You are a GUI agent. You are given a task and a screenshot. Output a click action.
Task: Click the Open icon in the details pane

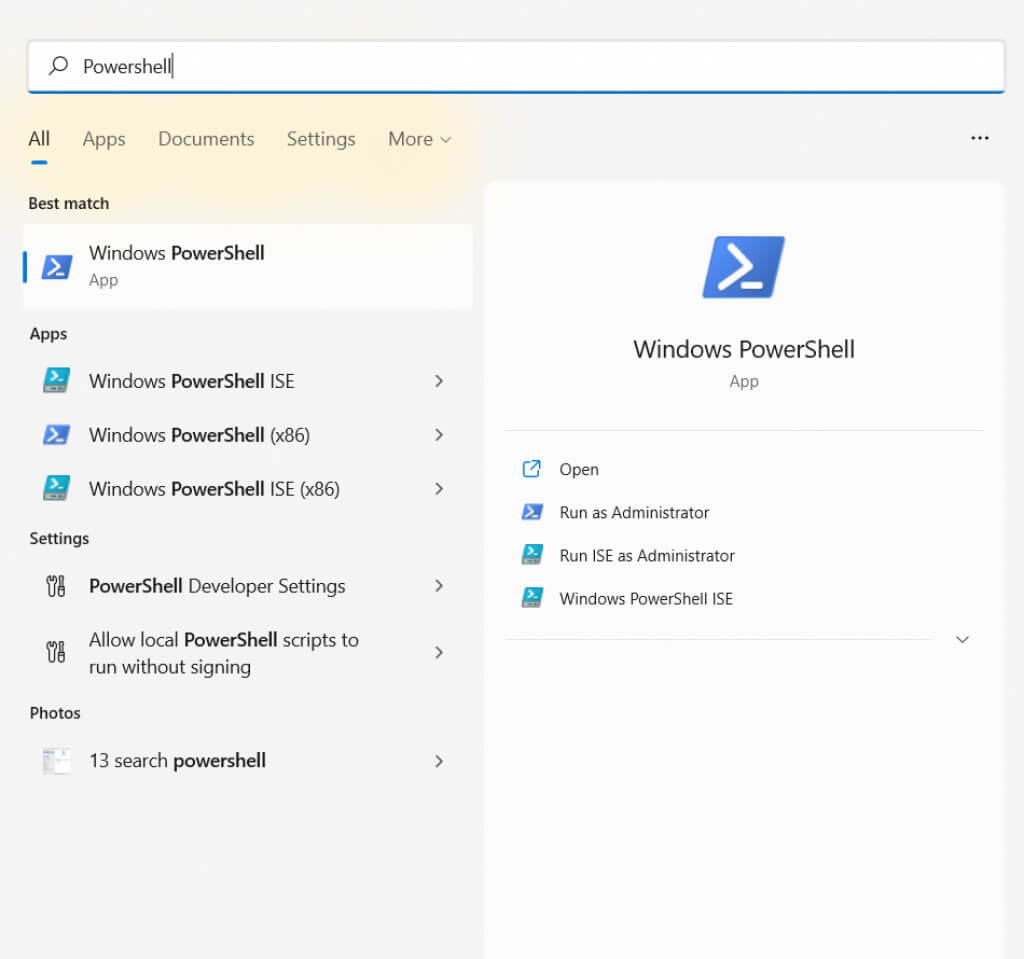[x=532, y=469]
